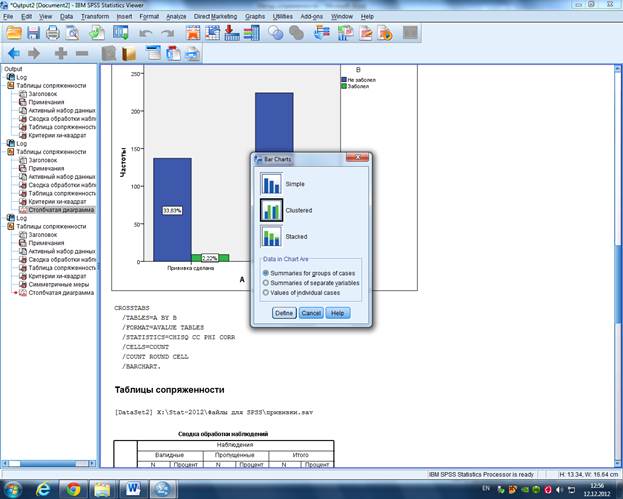This screenshot has height=499, width=623.
Task: Select 'Симметричные меры' in the outline
Action: click(x=59, y=284)
